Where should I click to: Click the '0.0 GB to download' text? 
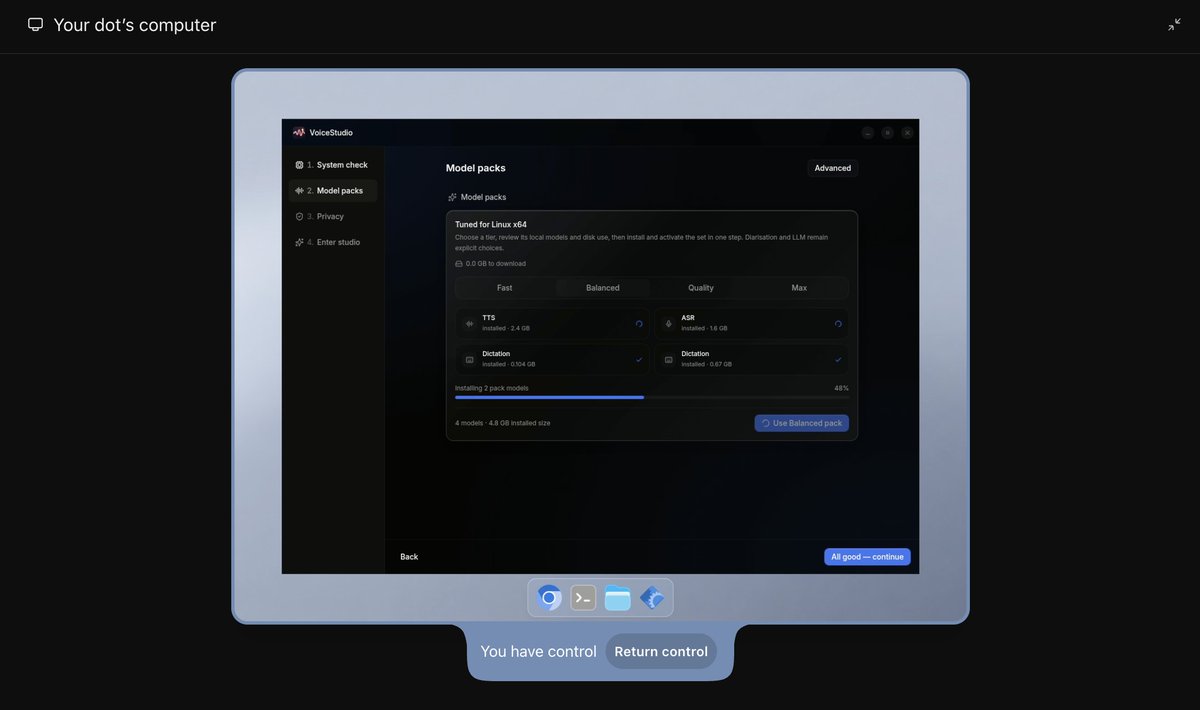(496, 264)
